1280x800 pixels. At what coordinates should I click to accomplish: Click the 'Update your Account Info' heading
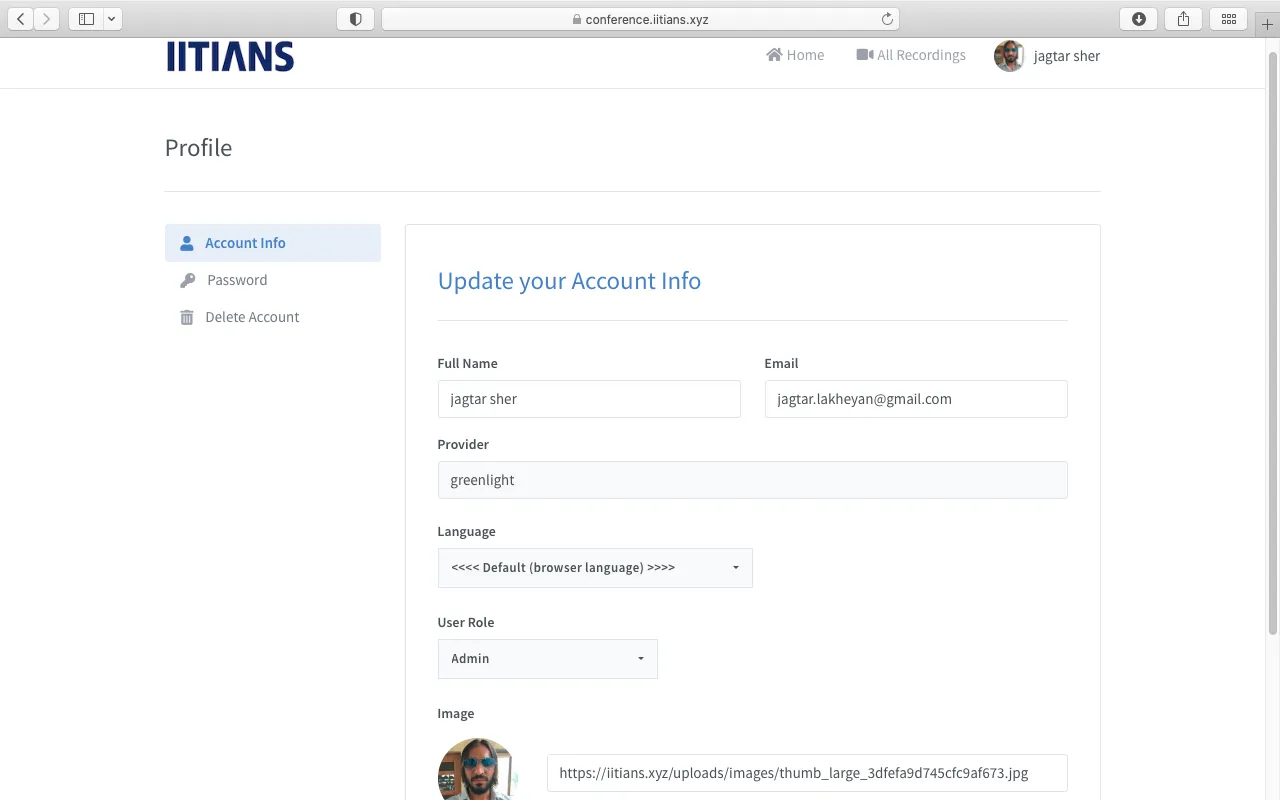[x=569, y=281]
